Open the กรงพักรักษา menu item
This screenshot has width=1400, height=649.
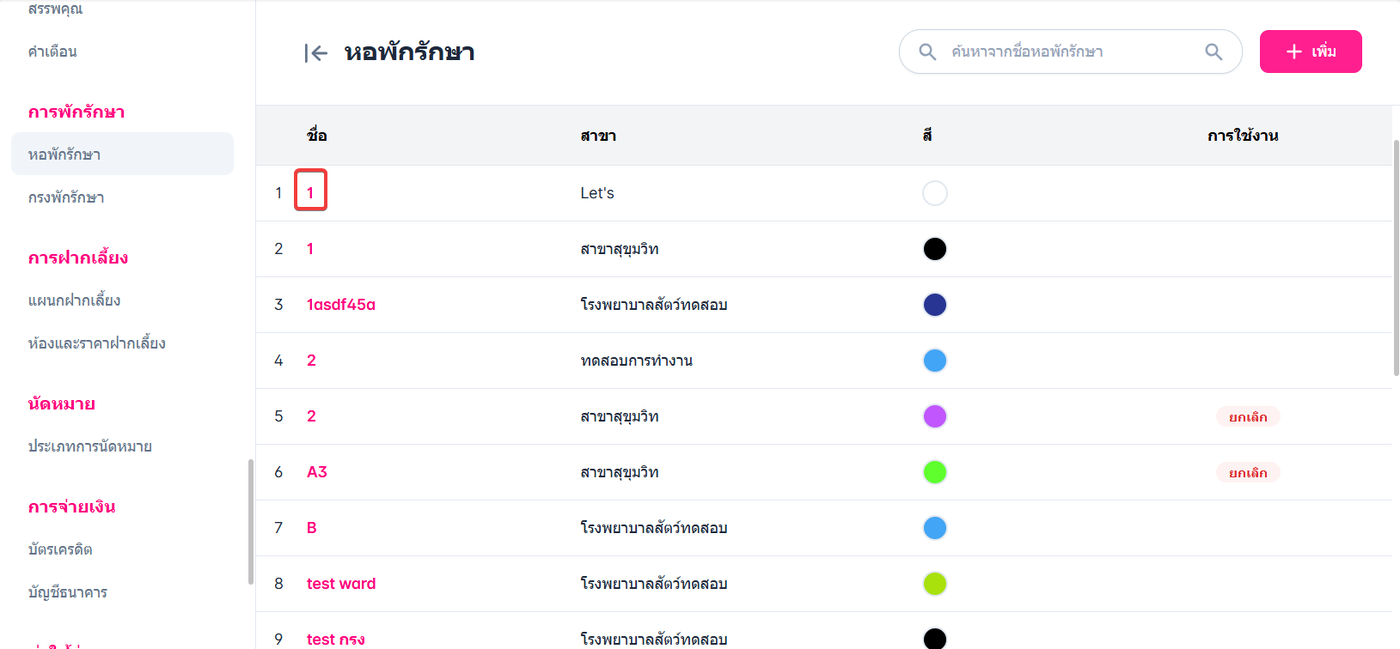tap(66, 197)
